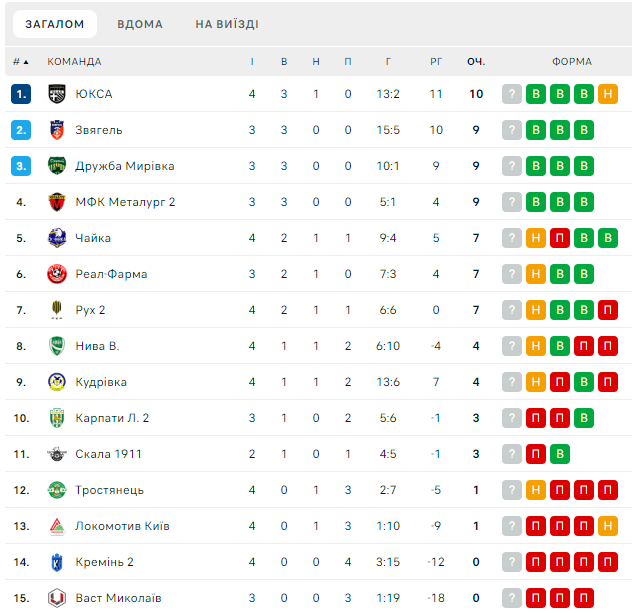Switch to the ВДОМА tab
This screenshot has width=632, height=613.
pyautogui.click(x=140, y=24)
